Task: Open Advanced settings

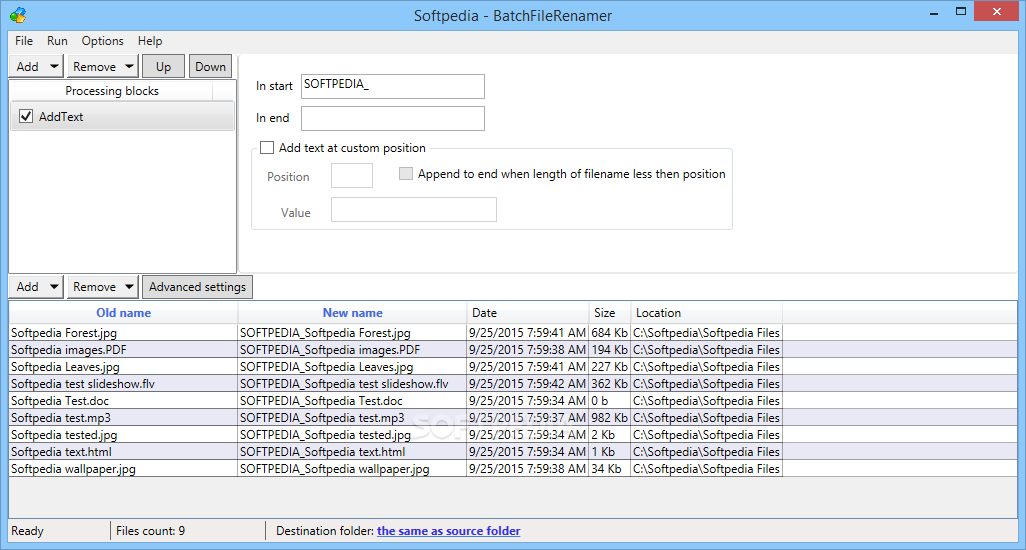Action: click(197, 287)
